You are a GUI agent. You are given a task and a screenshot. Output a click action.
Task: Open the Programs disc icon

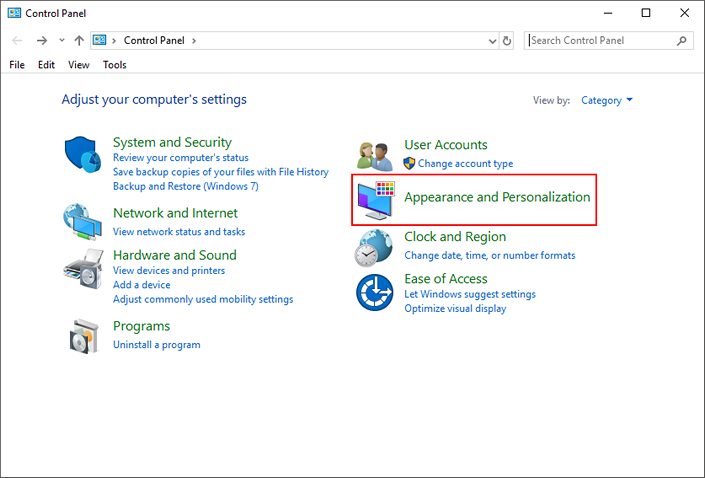click(84, 336)
